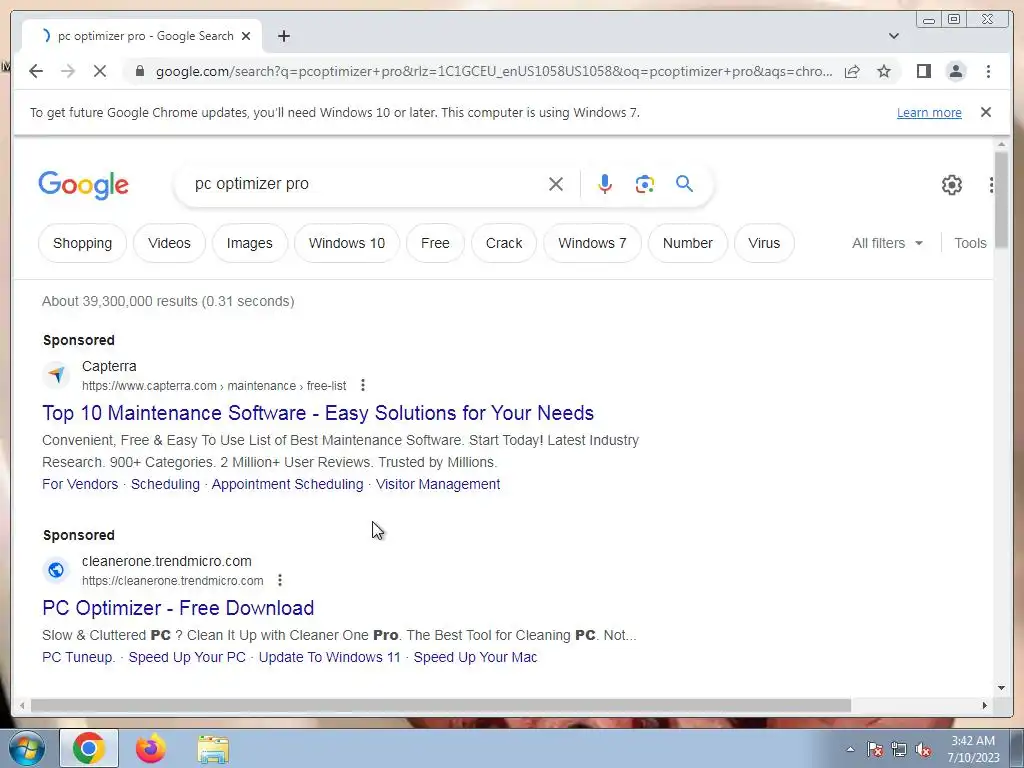
Task: Click the muted volume tray icon
Action: (x=923, y=750)
